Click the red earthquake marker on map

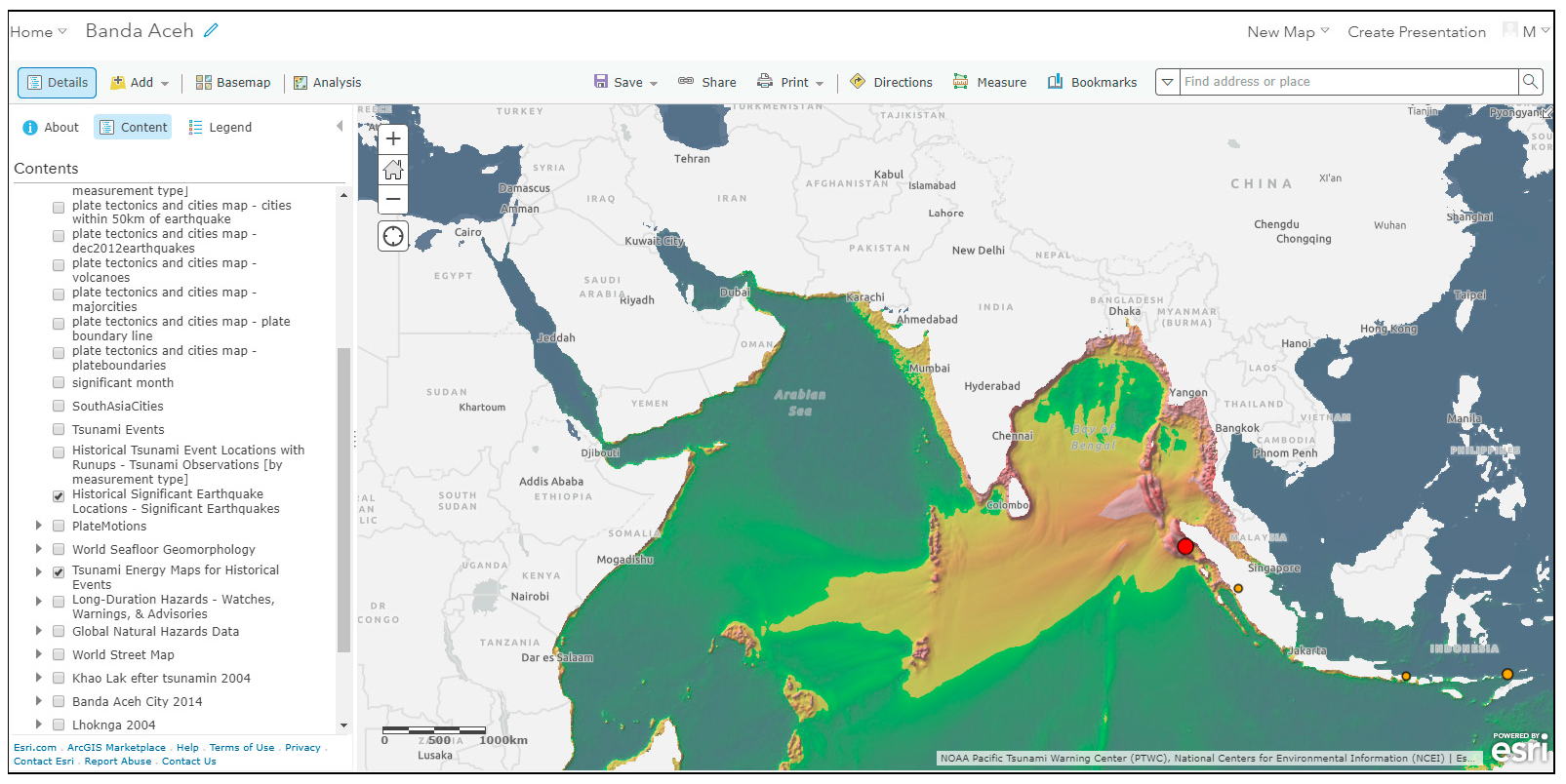[x=1185, y=546]
